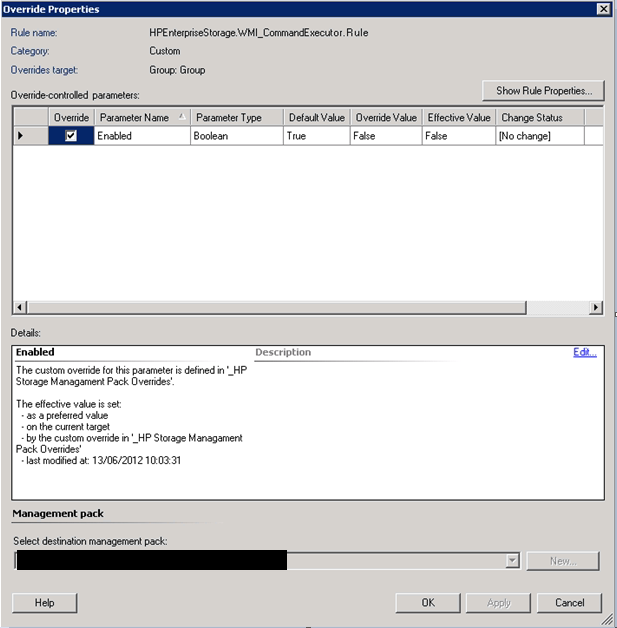The height and width of the screenshot is (628, 617).
Task: Click the Effective Value column header
Action: [458, 117]
